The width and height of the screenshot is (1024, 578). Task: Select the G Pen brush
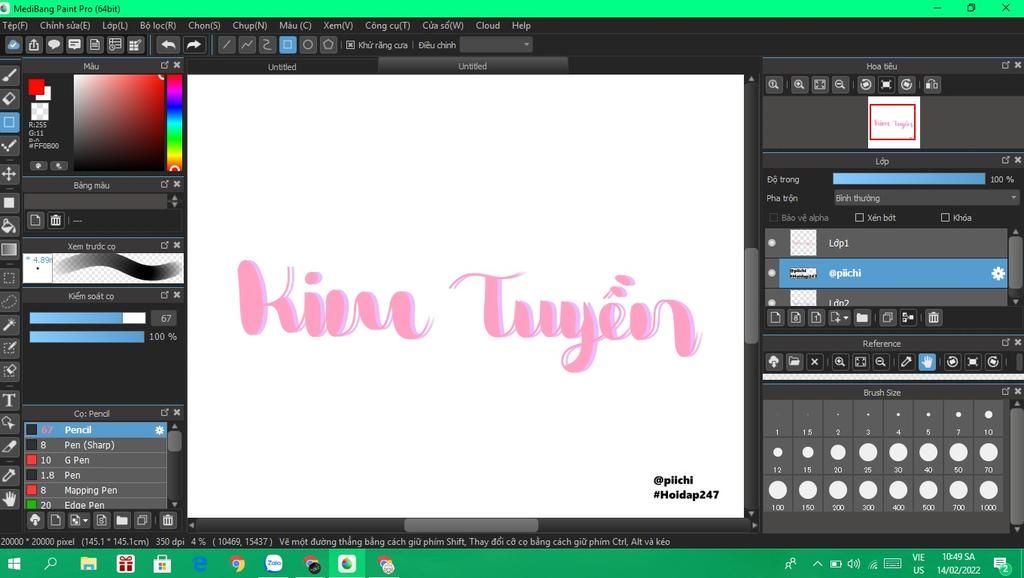96,460
